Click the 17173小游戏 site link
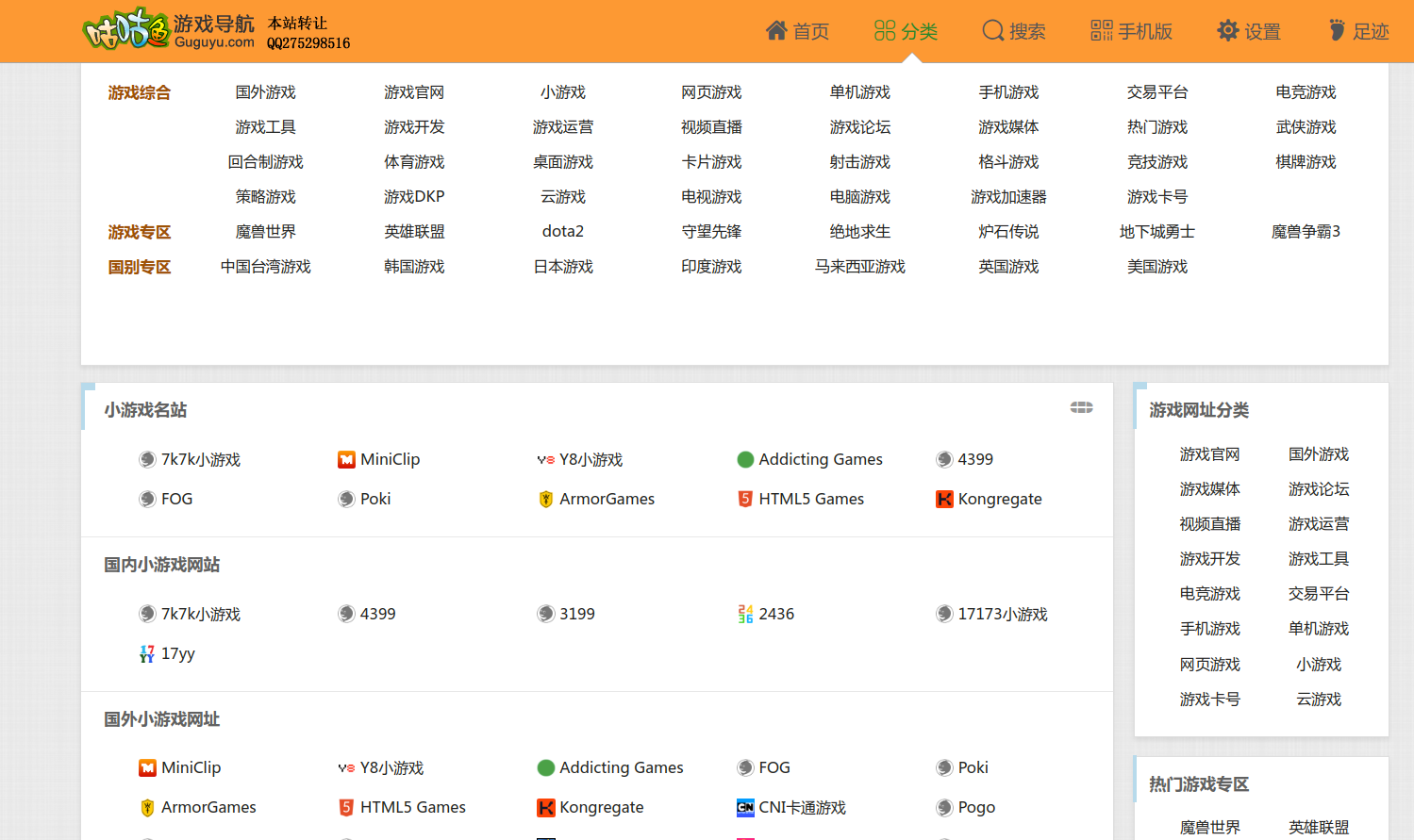The image size is (1414, 840). tap(1002, 615)
